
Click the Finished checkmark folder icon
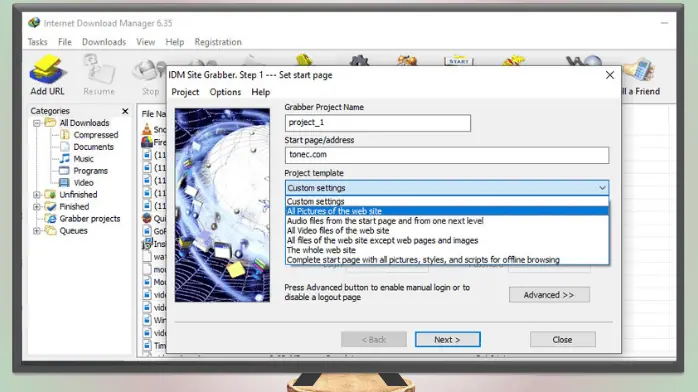pyautogui.click(x=51, y=206)
